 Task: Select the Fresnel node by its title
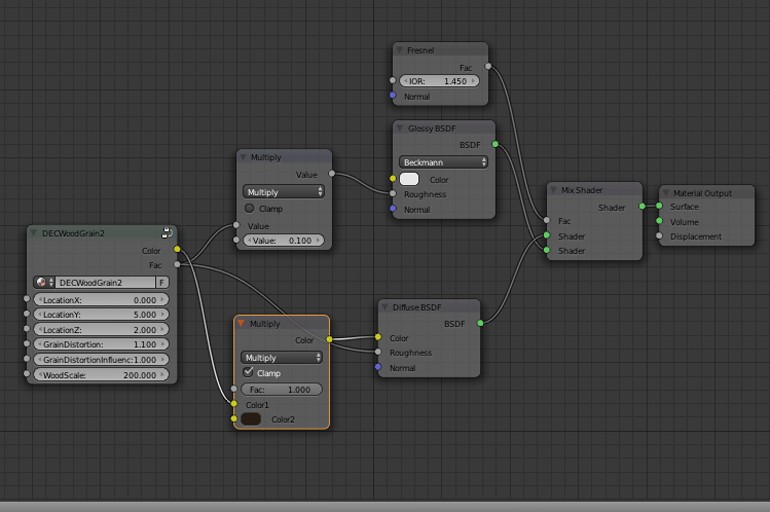[420, 50]
